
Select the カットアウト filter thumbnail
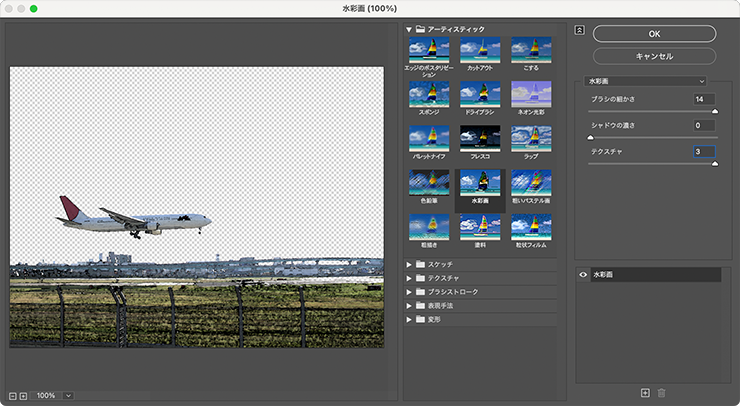point(480,51)
